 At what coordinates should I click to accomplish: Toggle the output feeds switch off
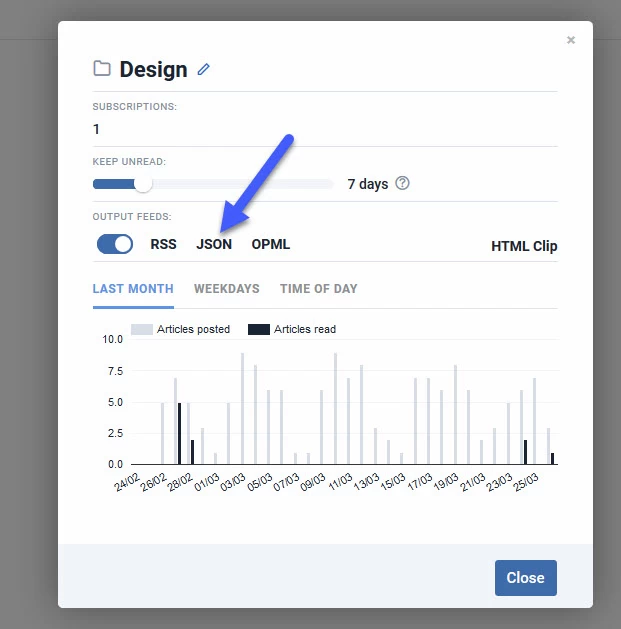(x=115, y=244)
